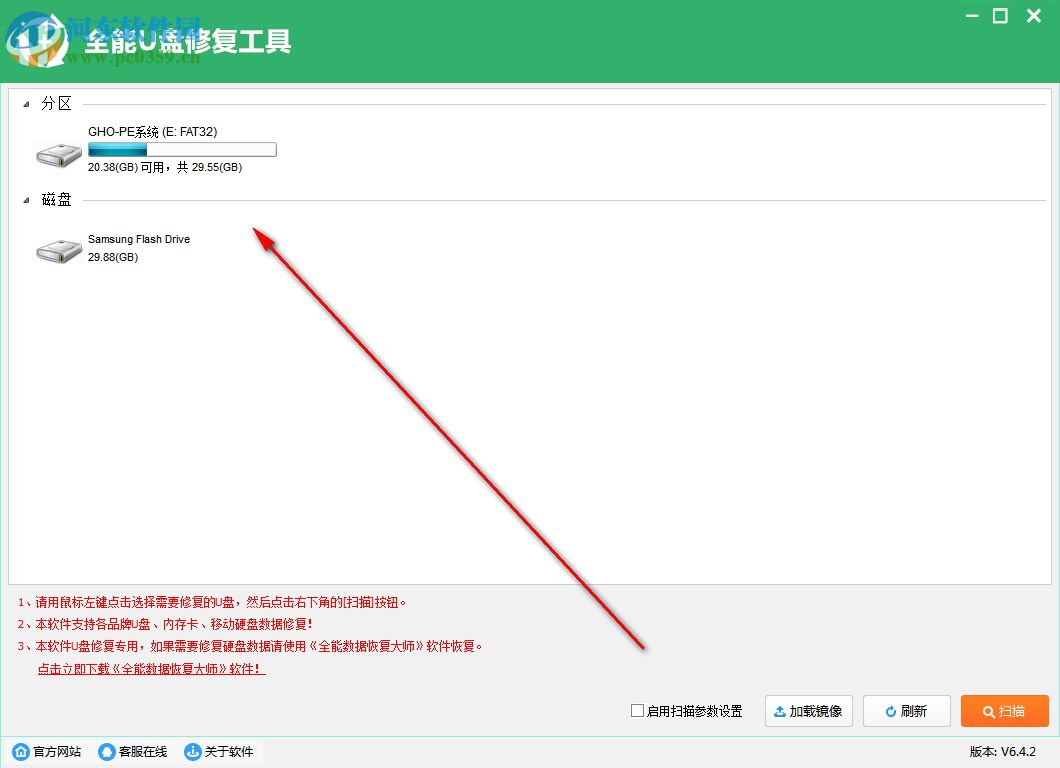Click the circular refresh icon on 刷新
The image size is (1060, 768).
pos(890,711)
